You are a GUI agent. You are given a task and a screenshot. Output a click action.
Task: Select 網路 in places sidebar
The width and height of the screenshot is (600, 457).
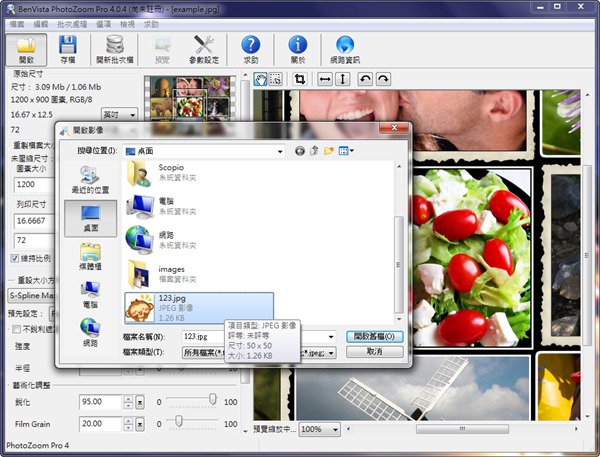90,332
